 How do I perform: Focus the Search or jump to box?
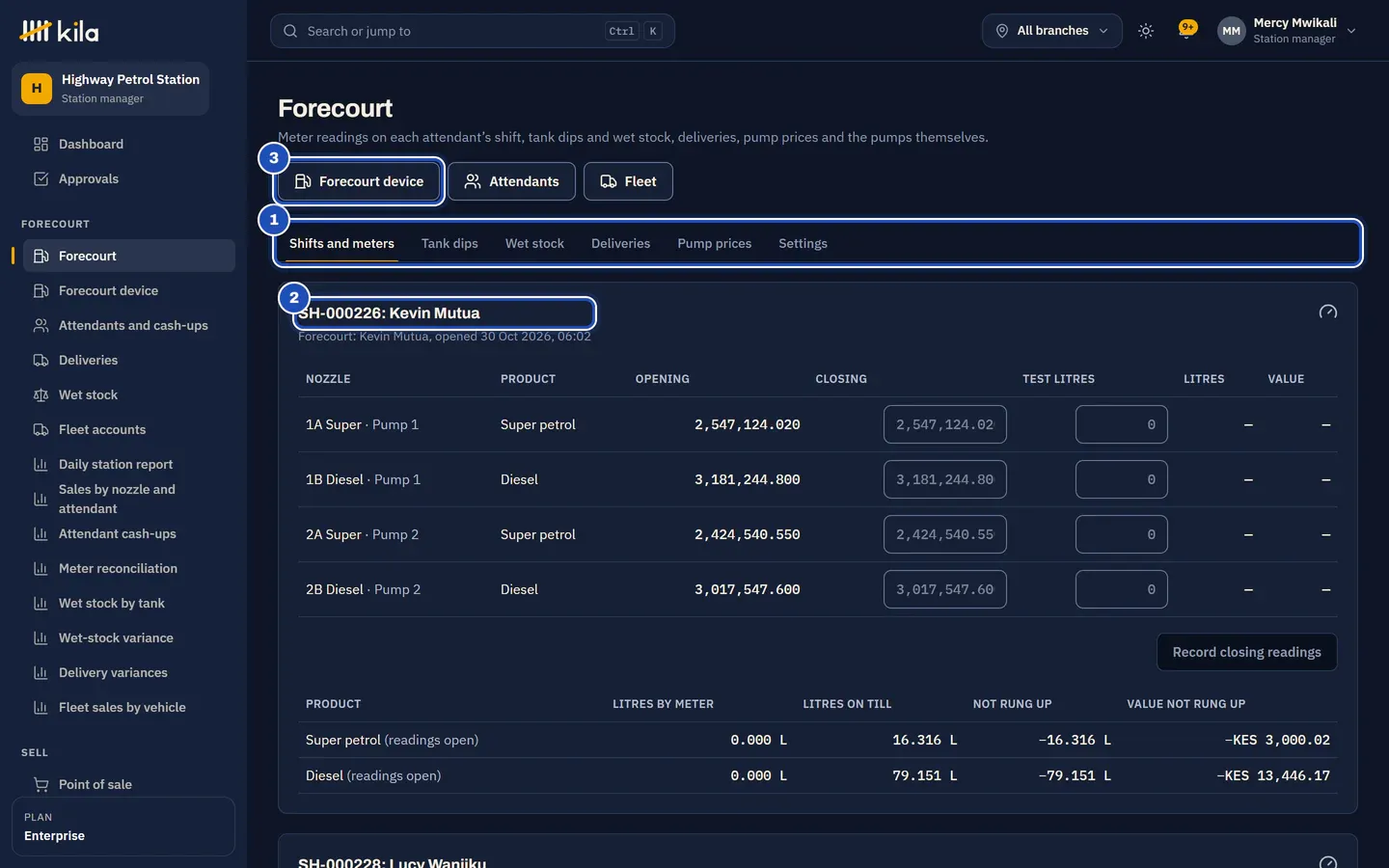[x=473, y=31]
